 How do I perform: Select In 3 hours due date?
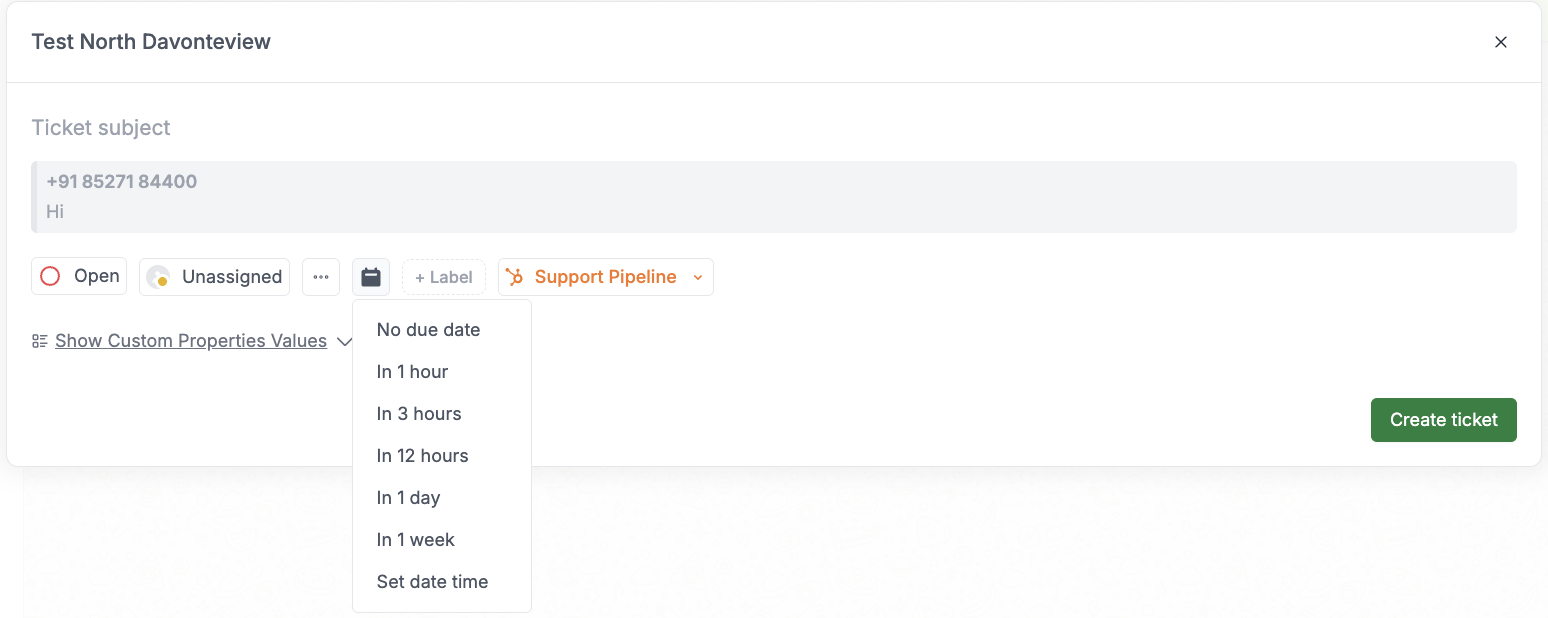[x=419, y=413]
